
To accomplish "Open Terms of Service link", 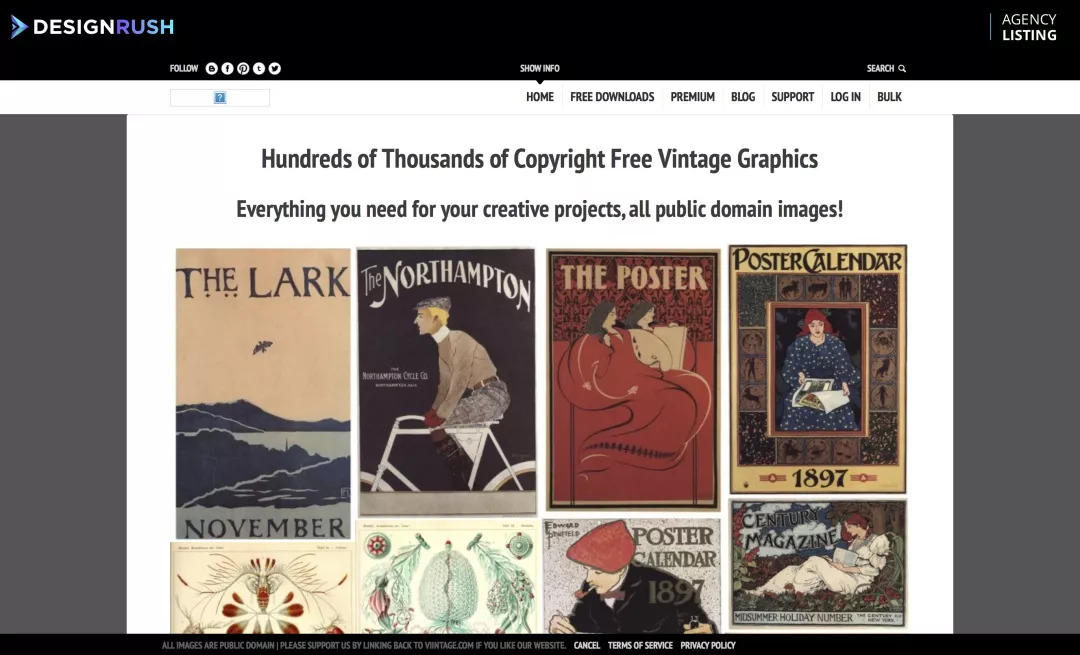I will pos(640,645).
